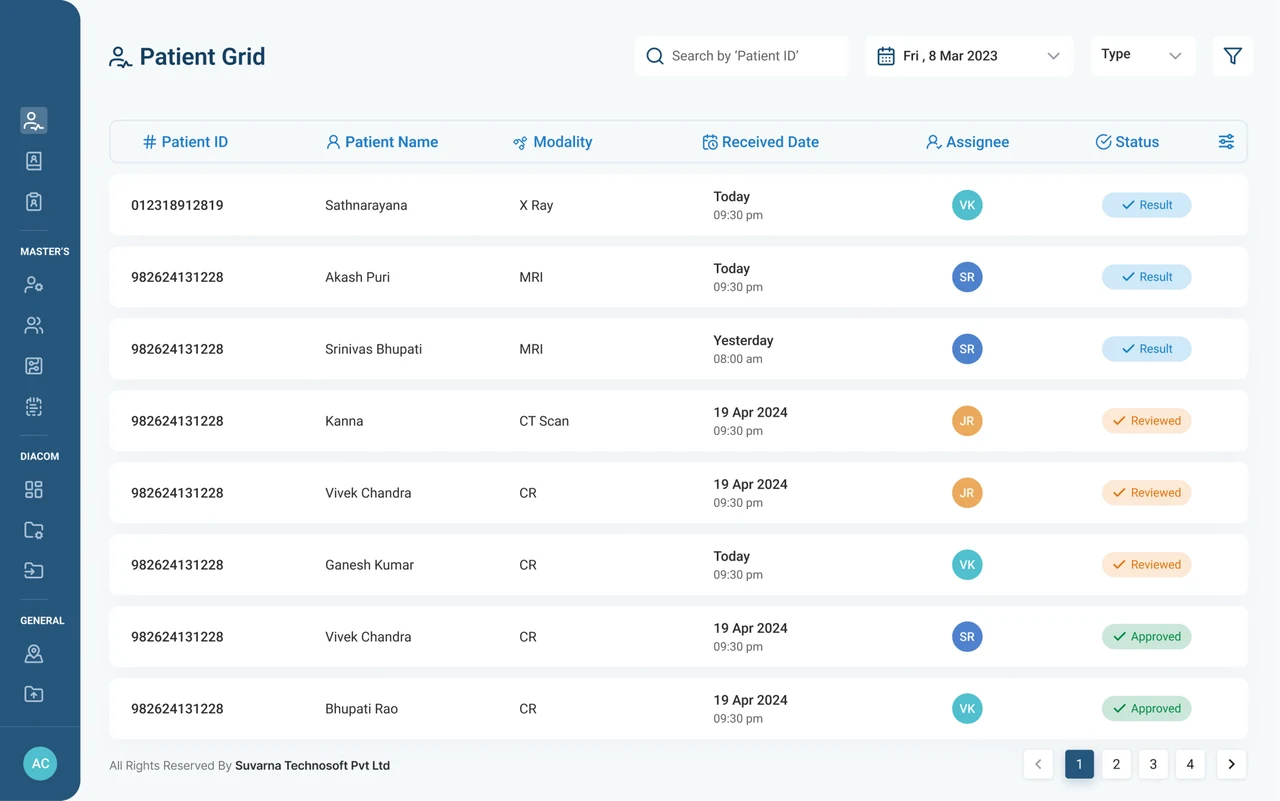Open the filter funnel icon
This screenshot has width=1280, height=801.
[1232, 56]
